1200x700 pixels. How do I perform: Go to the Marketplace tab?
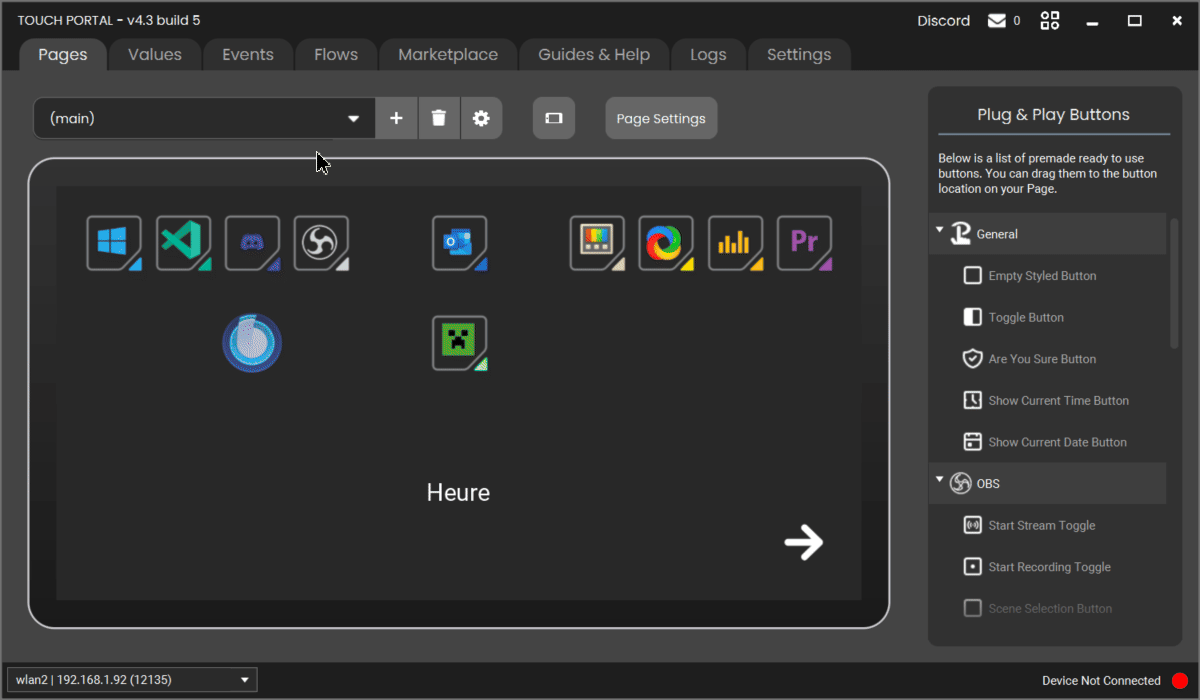(x=448, y=55)
